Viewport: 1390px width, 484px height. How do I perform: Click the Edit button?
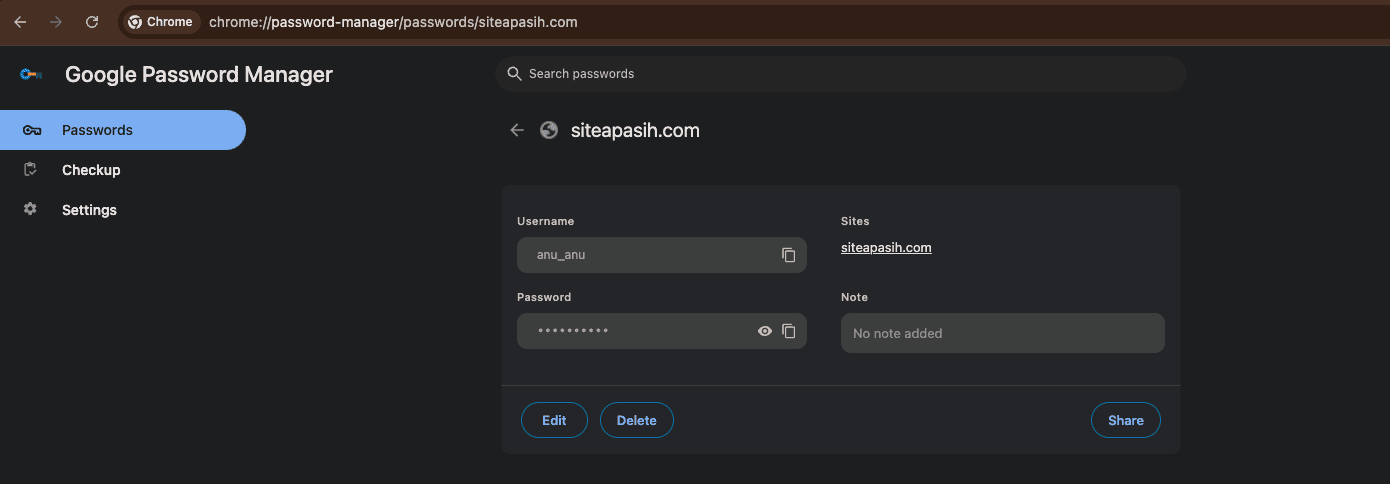click(x=554, y=420)
